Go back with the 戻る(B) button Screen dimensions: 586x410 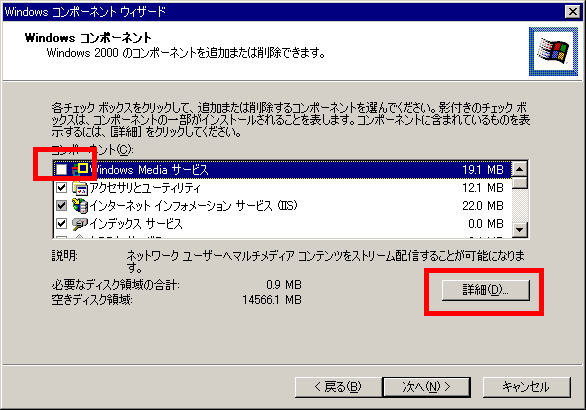coord(338,387)
